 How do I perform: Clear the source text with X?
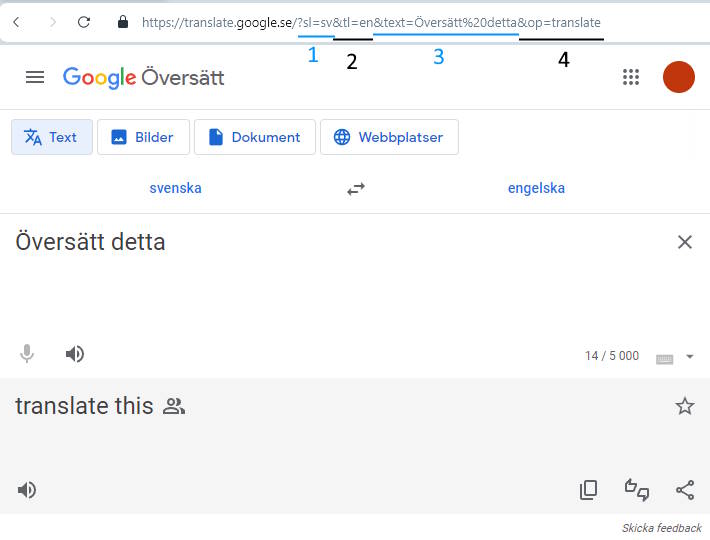[685, 242]
